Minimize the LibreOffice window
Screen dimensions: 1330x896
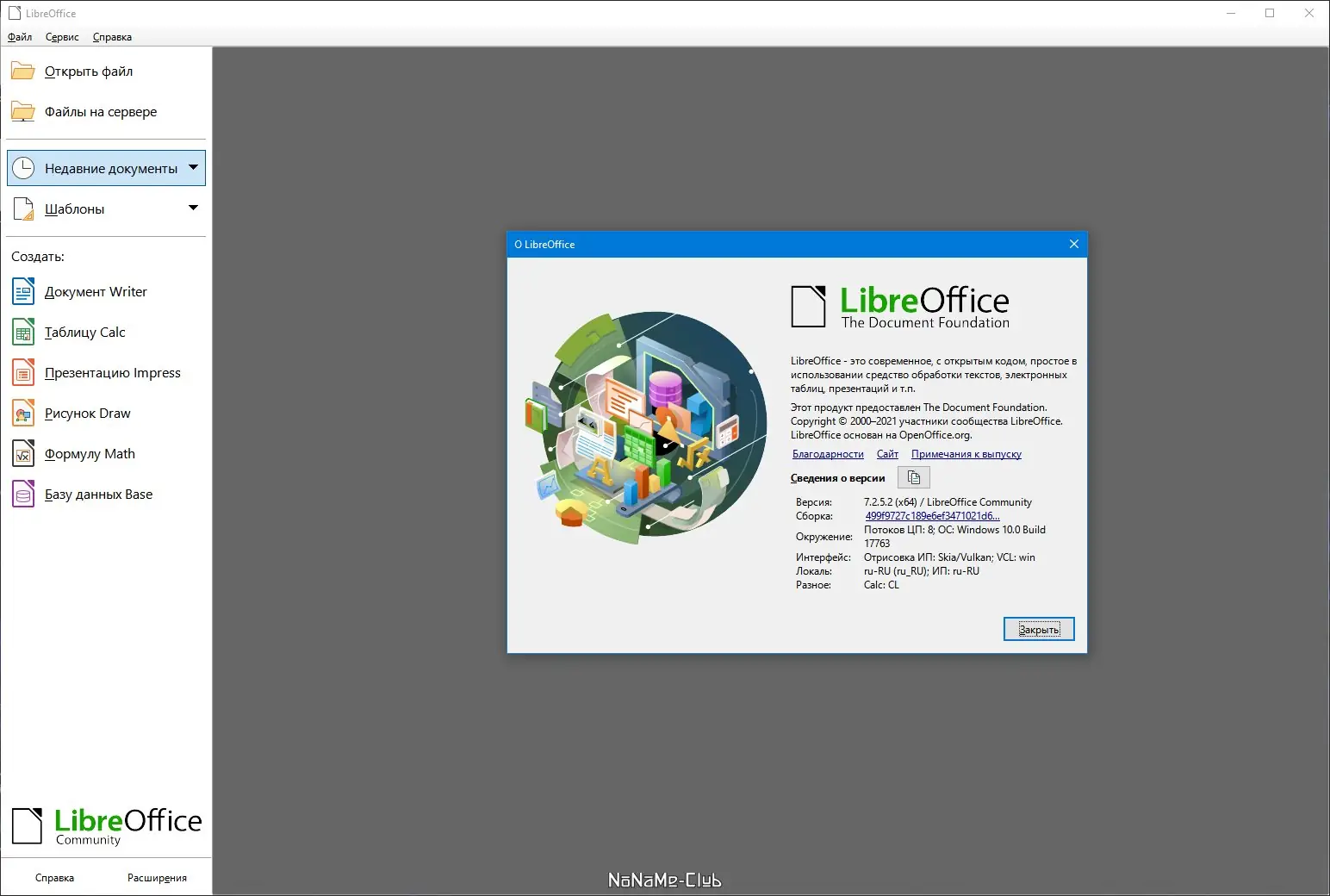(1230, 13)
